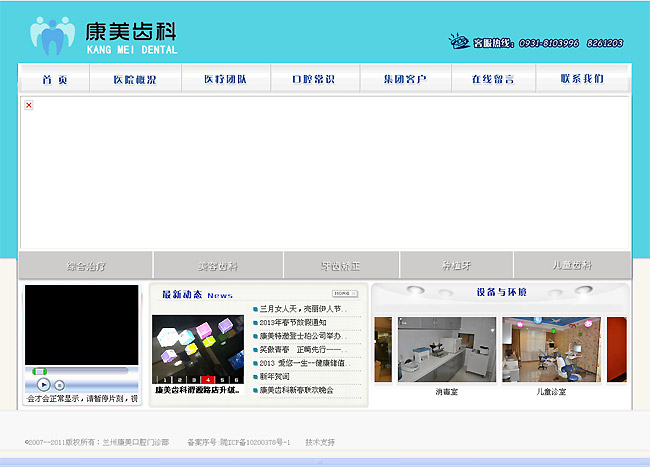Switch news slideshow to slide 5
The image size is (650, 467).
click(x=222, y=380)
